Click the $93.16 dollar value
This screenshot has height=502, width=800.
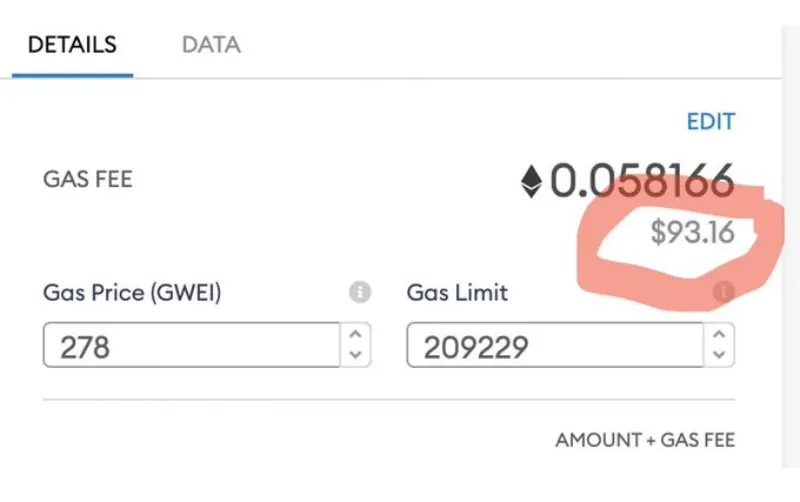[x=692, y=233]
